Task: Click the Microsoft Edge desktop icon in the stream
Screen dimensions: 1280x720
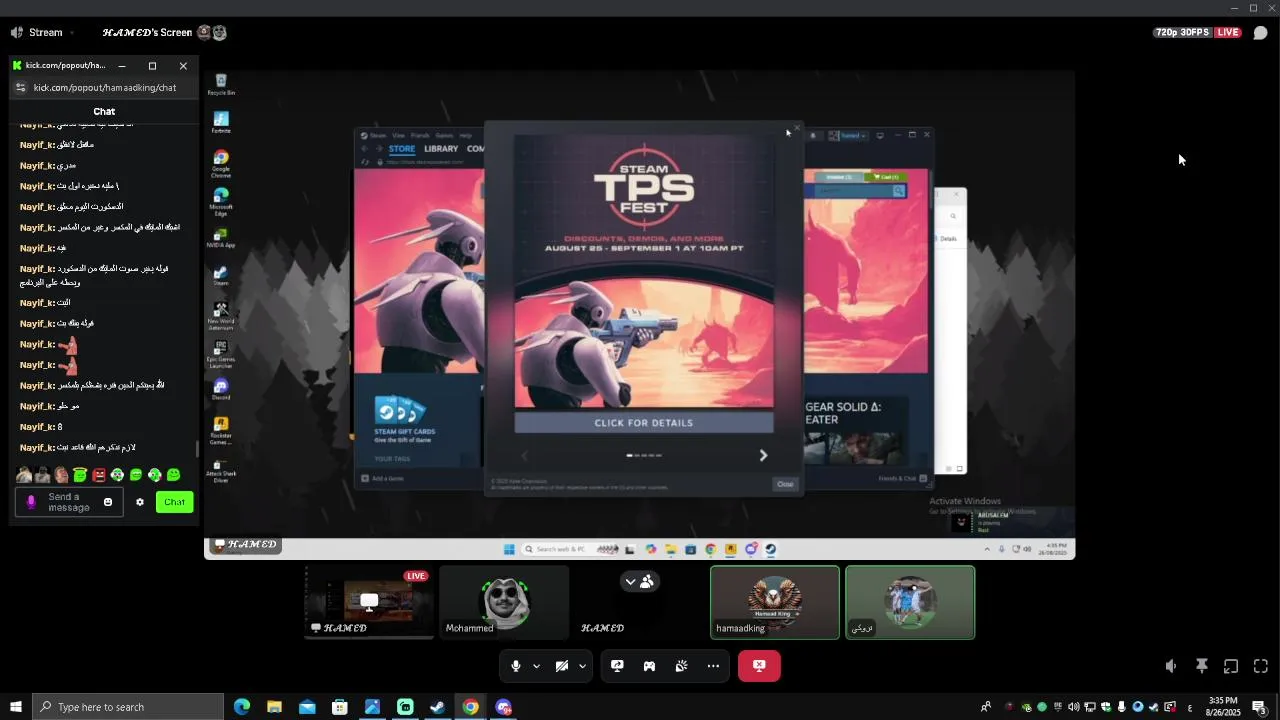Action: pos(221,201)
